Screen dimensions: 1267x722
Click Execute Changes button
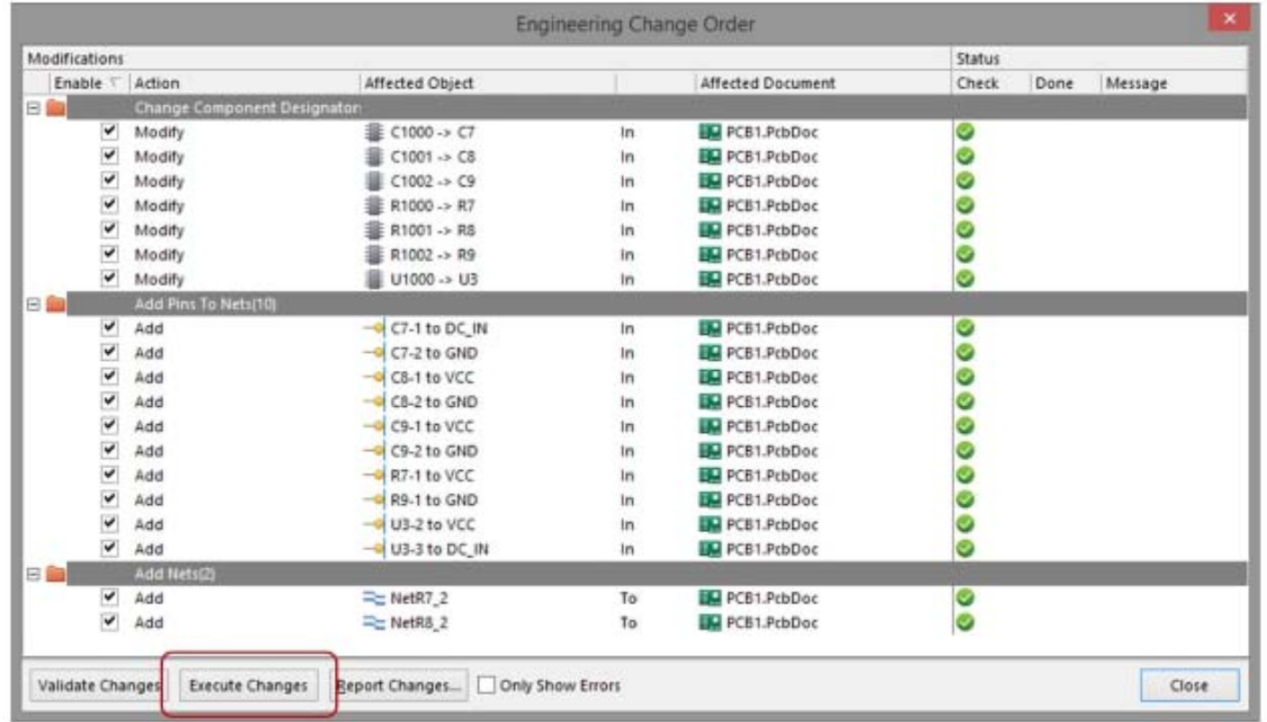tap(248, 686)
